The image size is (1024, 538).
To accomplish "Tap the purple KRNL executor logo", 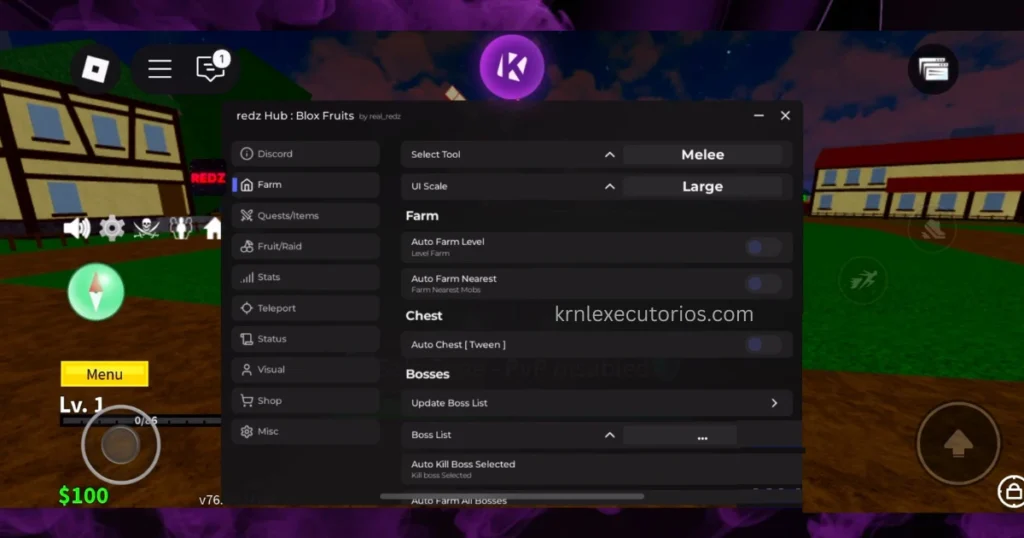I will click(x=512, y=67).
